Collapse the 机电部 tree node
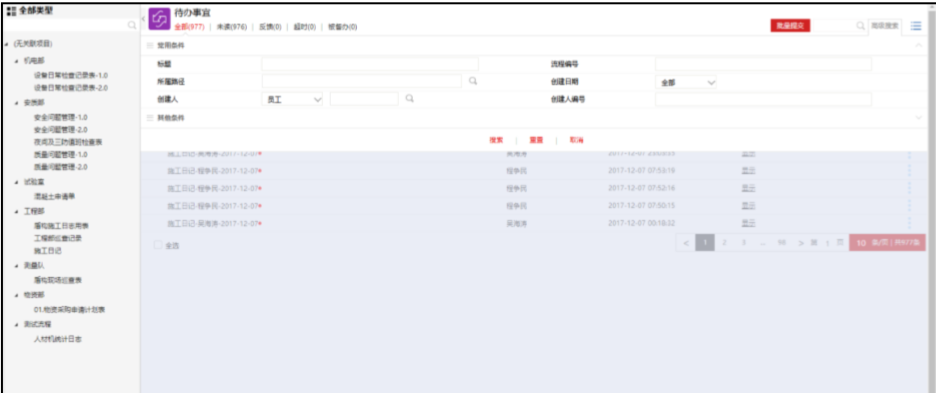936x393 pixels. [x=17, y=62]
